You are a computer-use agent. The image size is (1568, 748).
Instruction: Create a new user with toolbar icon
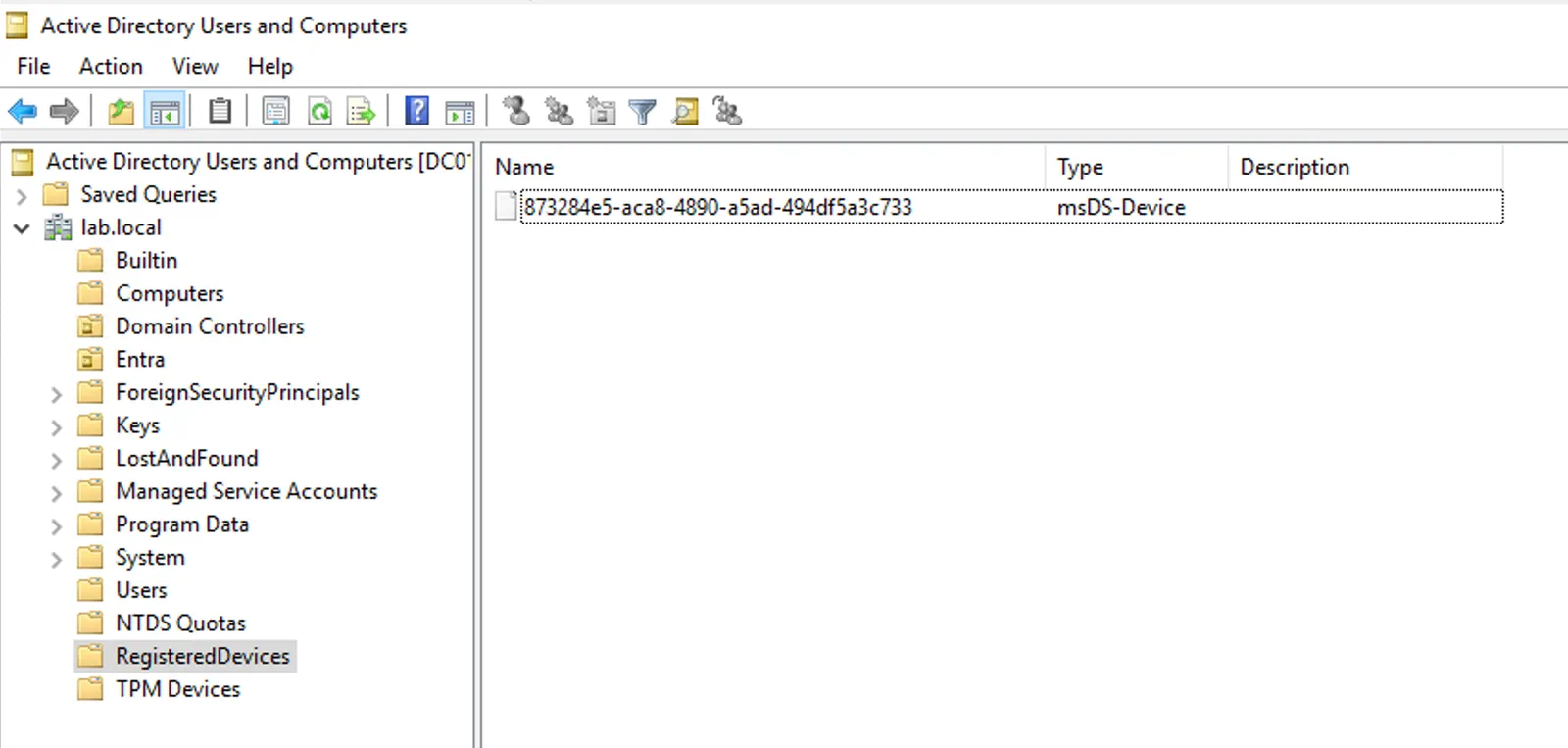coord(516,112)
